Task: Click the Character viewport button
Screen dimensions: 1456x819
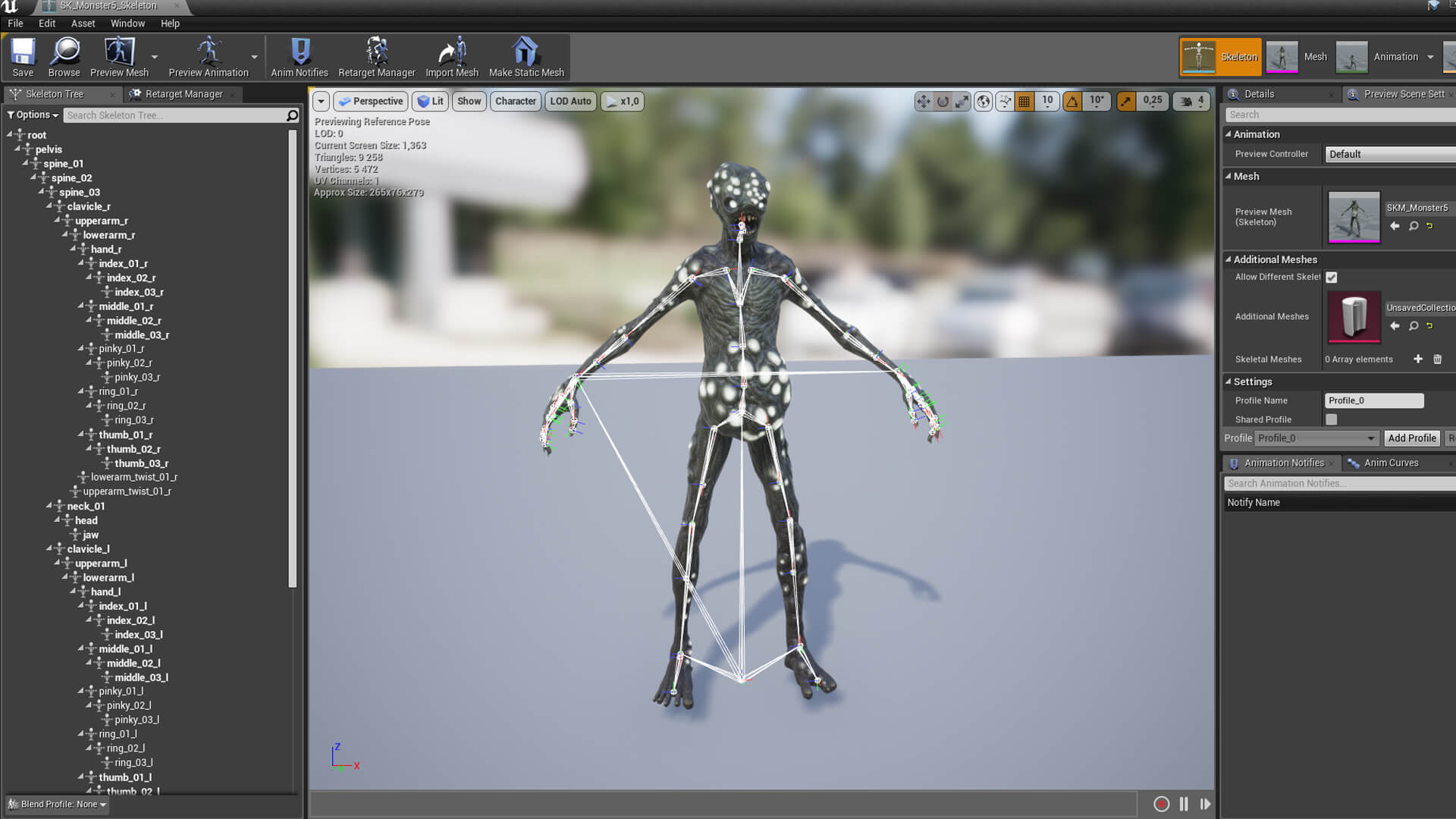Action: 515,101
